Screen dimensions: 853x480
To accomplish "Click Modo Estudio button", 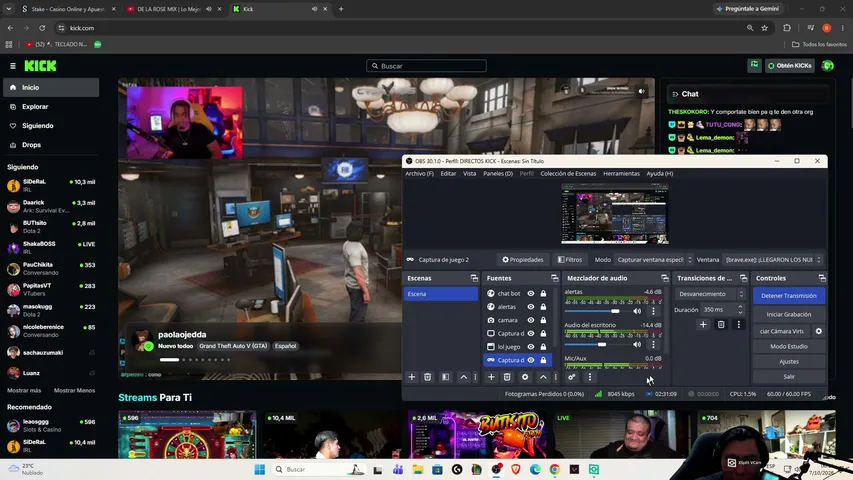I will [x=789, y=346].
